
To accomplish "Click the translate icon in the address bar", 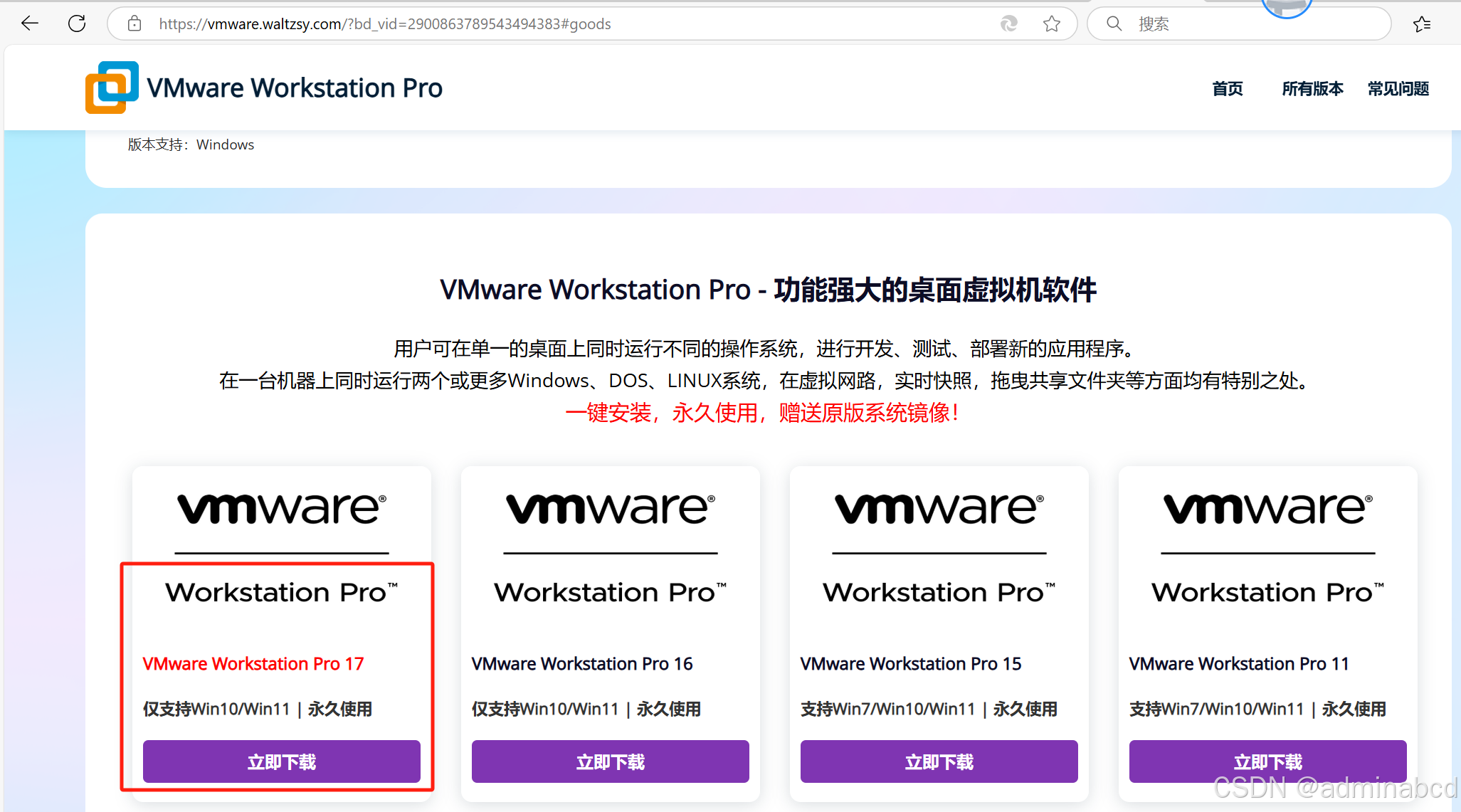I will pyautogui.click(x=1008, y=23).
